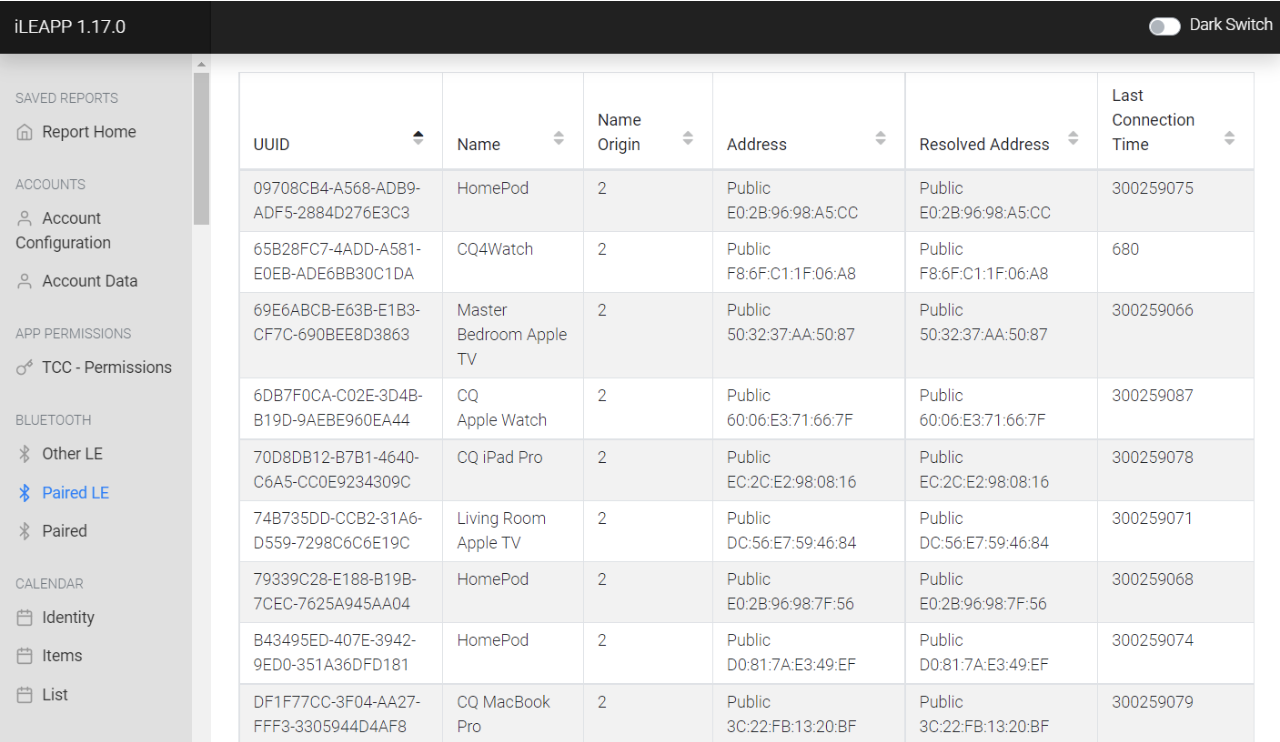The height and width of the screenshot is (742, 1280).
Task: Open Account Data report
Action: point(90,281)
